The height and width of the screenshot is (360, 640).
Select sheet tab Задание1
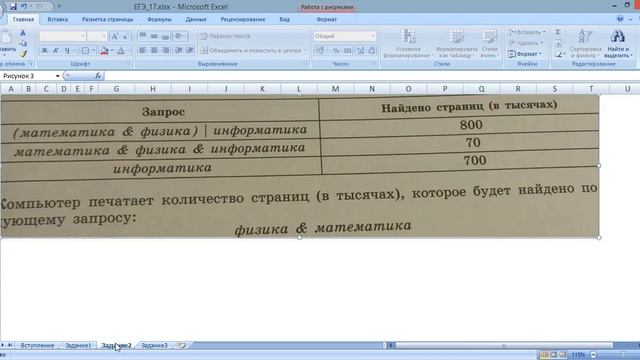coord(78,345)
